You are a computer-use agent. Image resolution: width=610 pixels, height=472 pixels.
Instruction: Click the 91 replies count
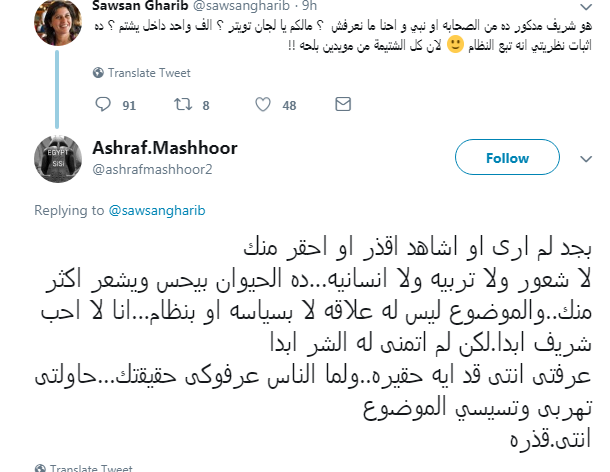[x=128, y=105]
